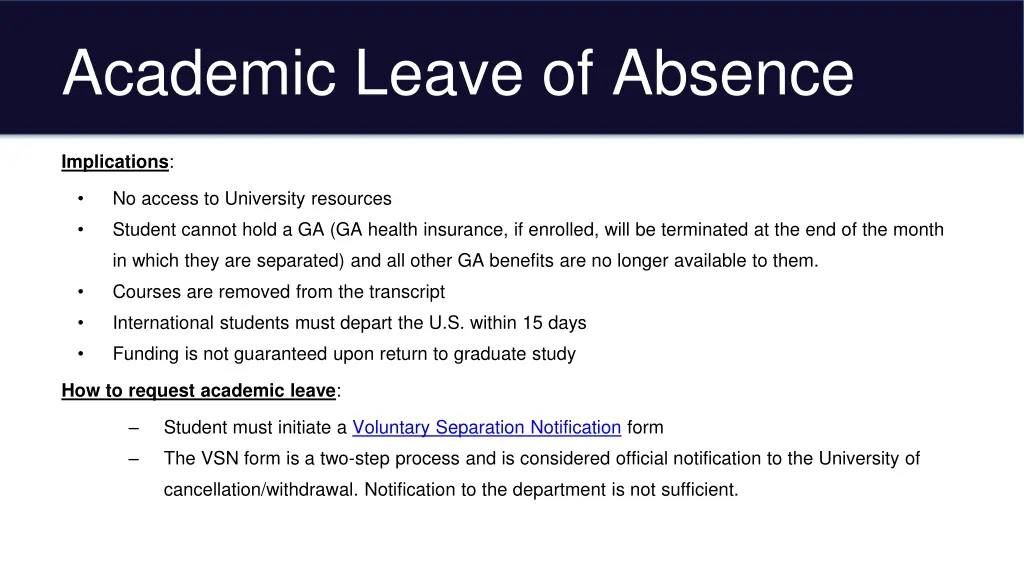This screenshot has height=576, width=1024.
Task: Select the dash before "The VSN form"
Action: 134,459
